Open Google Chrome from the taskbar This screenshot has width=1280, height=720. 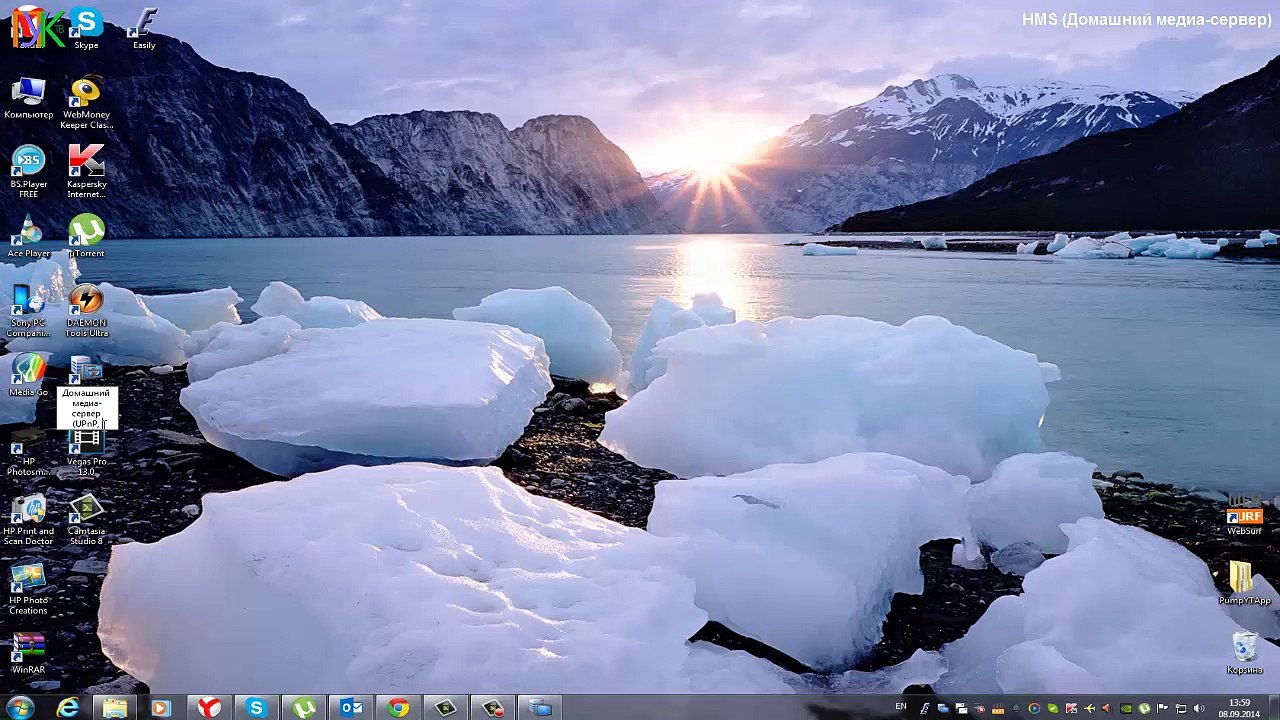click(x=398, y=707)
